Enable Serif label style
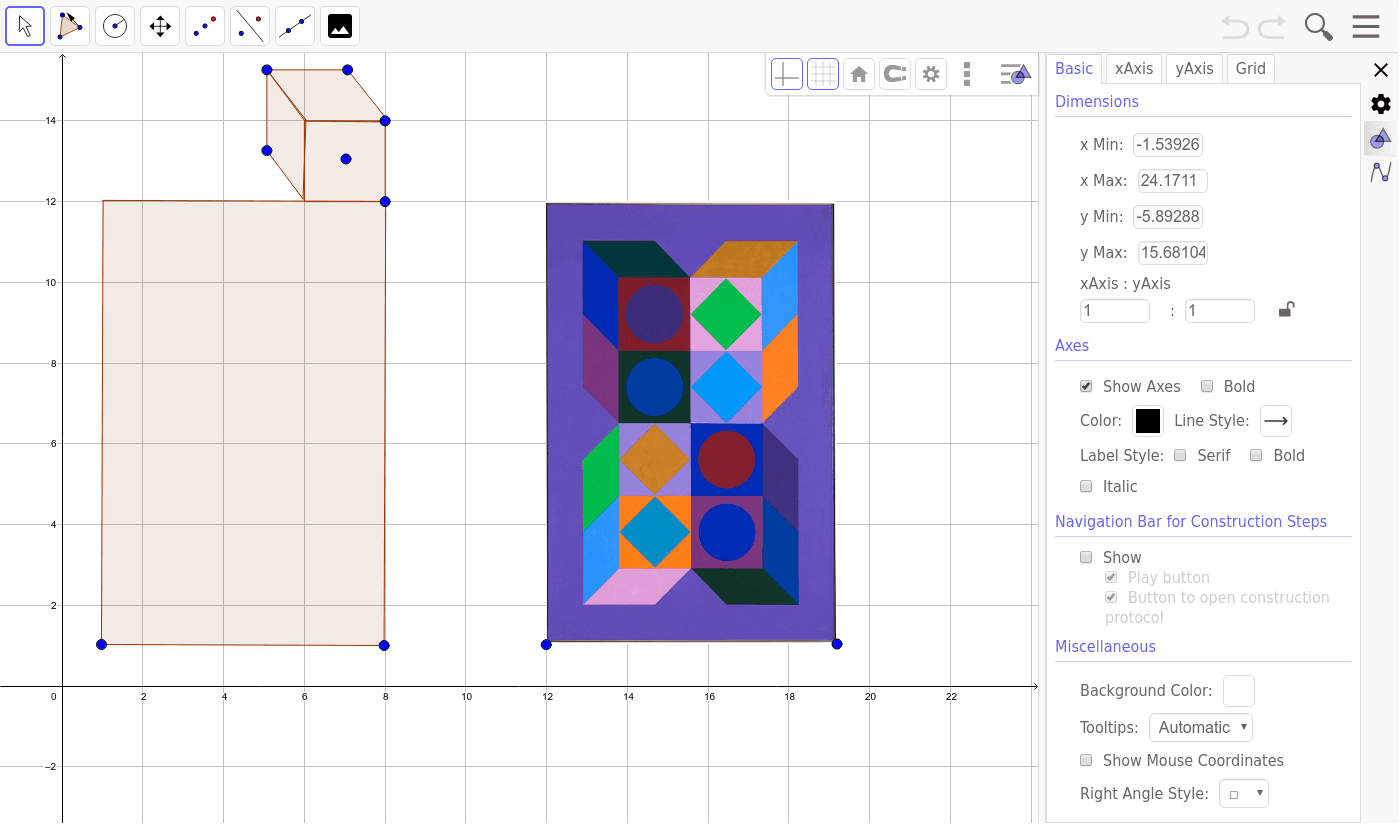The height and width of the screenshot is (825, 1400). [1180, 455]
